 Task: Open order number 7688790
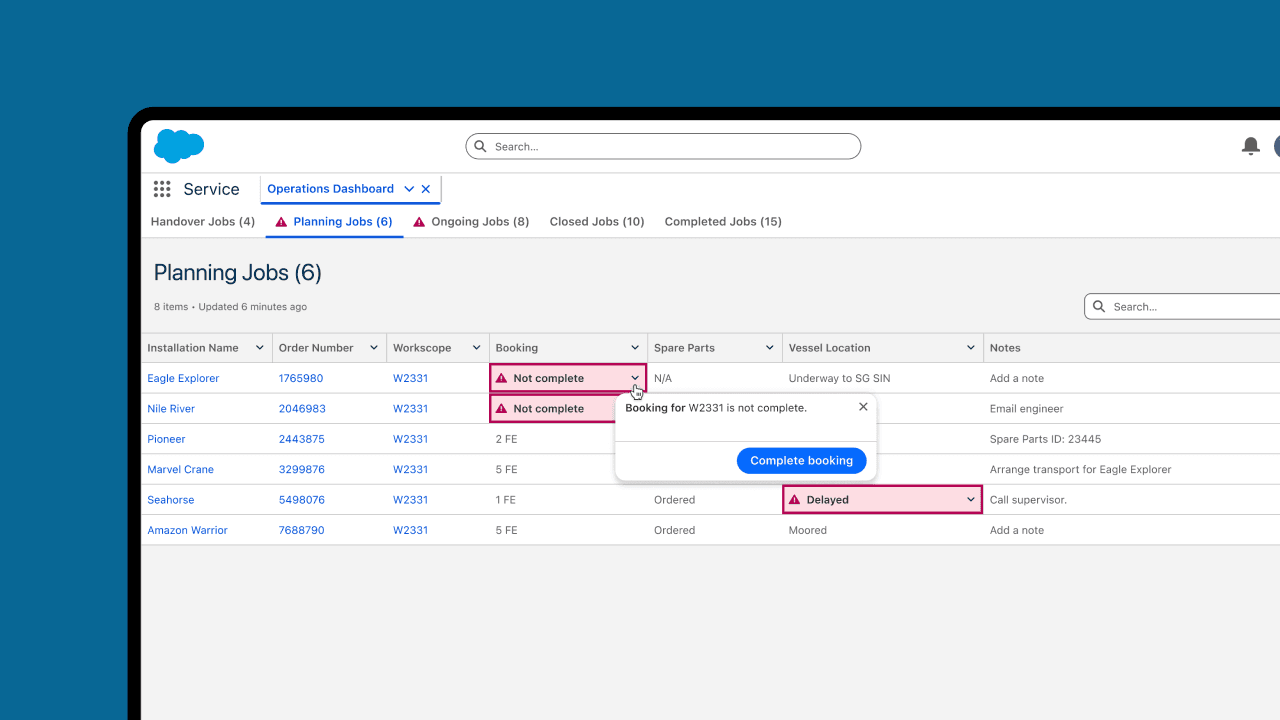[x=302, y=530]
